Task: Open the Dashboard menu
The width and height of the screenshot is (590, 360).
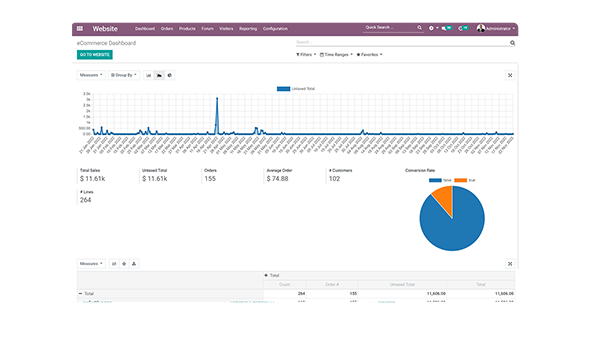Action: coord(145,29)
